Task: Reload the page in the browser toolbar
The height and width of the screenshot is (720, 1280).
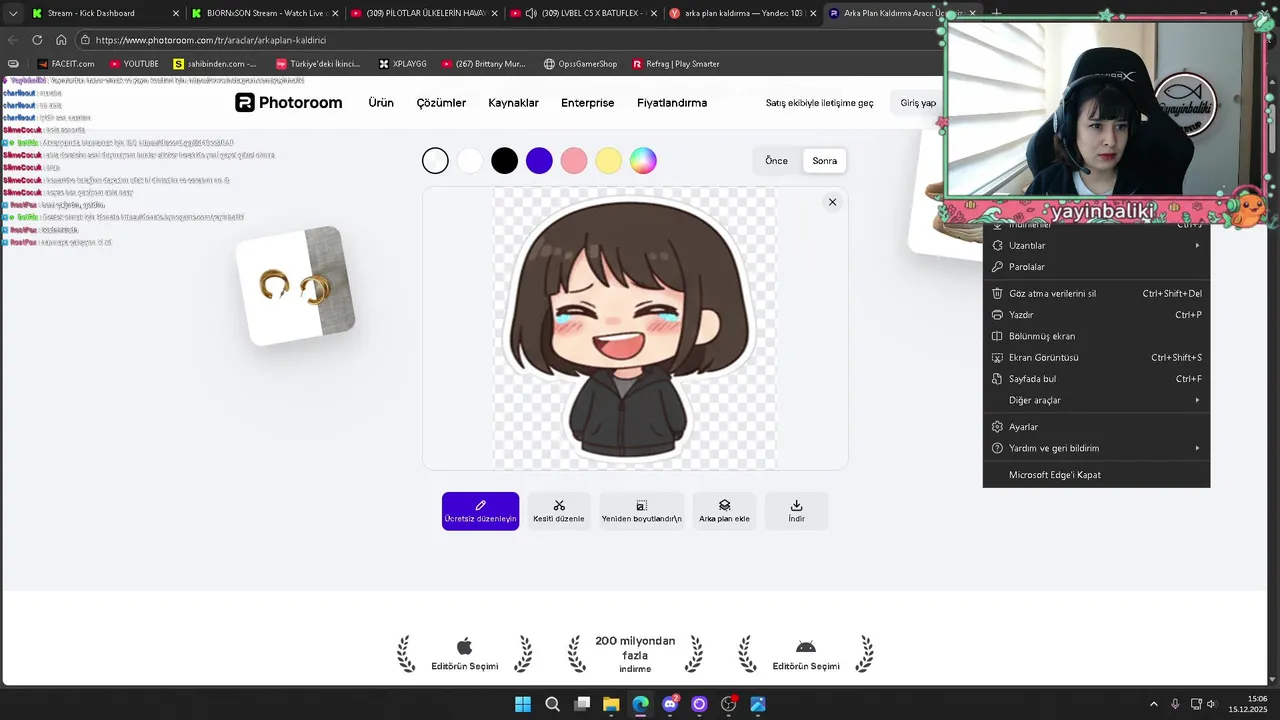Action: [x=37, y=40]
